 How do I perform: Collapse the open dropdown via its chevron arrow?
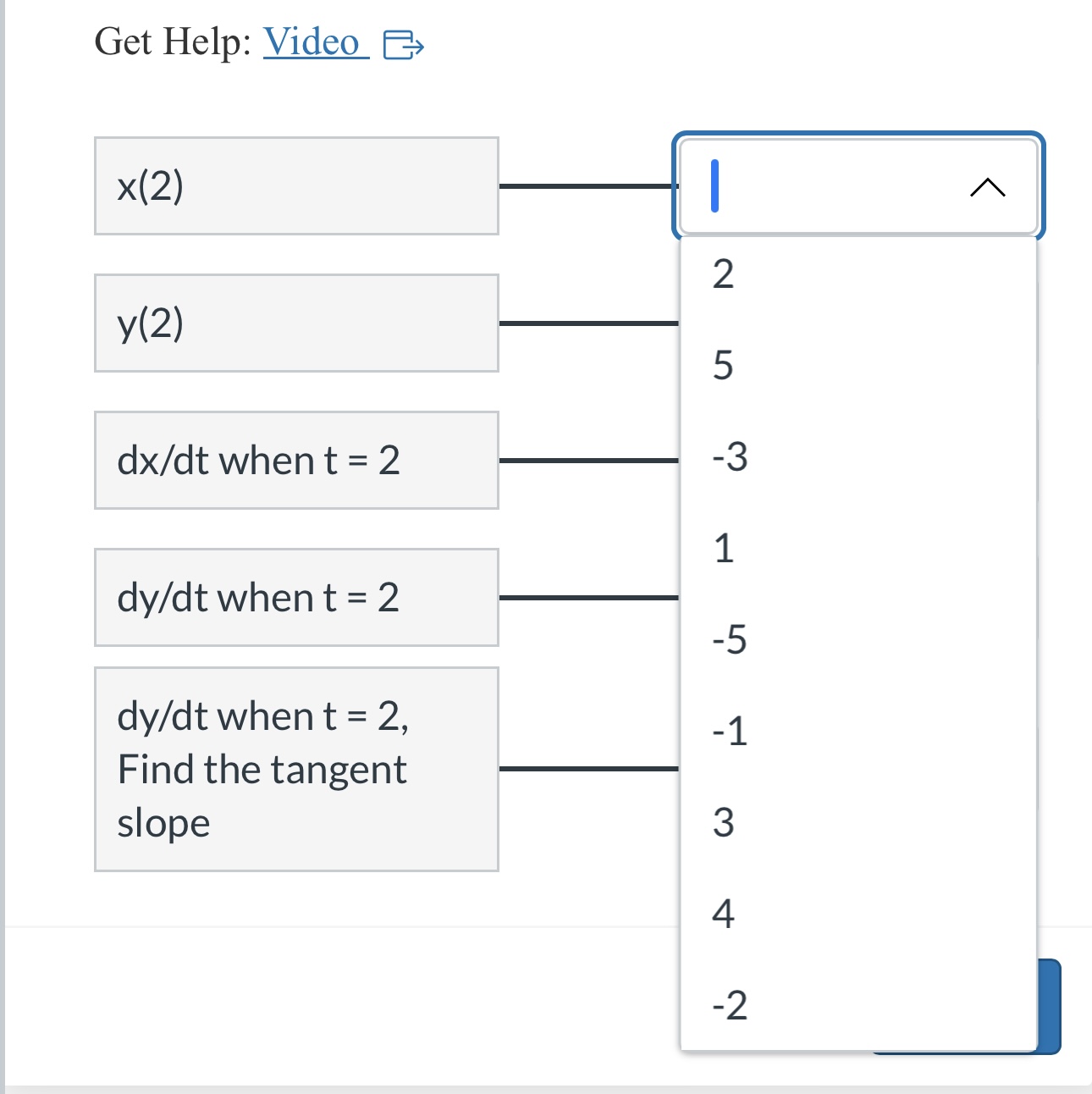(987, 186)
